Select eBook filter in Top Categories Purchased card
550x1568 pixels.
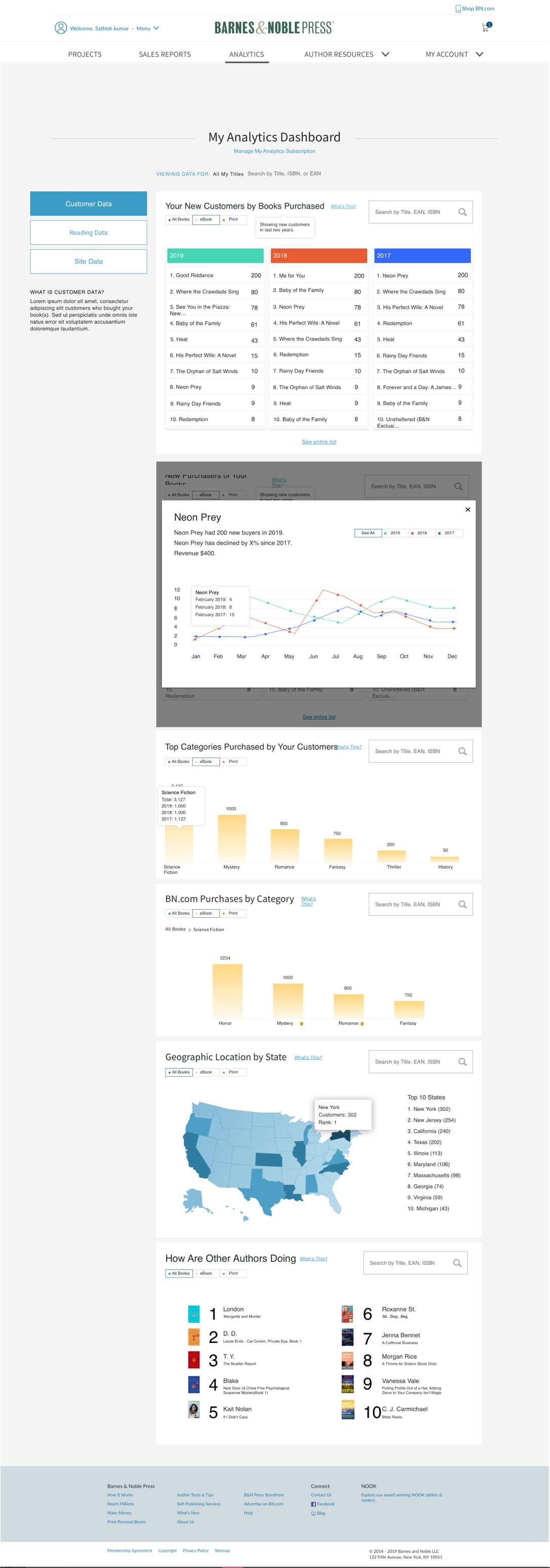tap(206, 762)
